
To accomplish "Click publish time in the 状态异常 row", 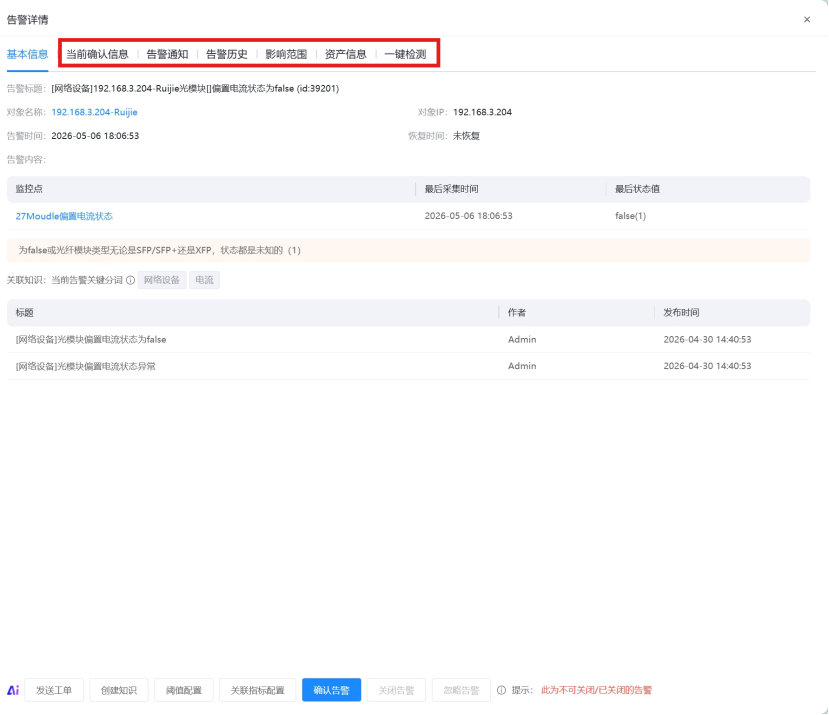I will point(707,366).
